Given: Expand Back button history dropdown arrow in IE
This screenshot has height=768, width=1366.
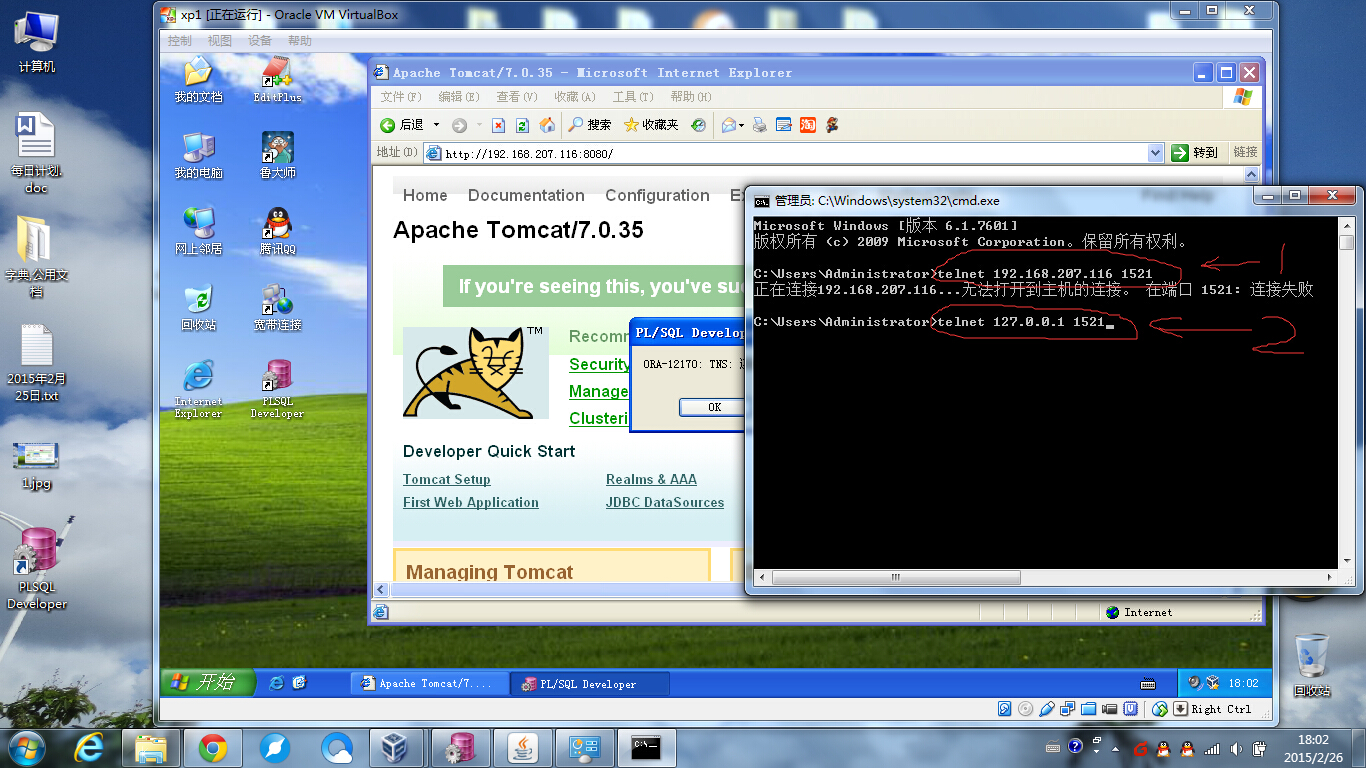Looking at the screenshot, I should point(436,125).
